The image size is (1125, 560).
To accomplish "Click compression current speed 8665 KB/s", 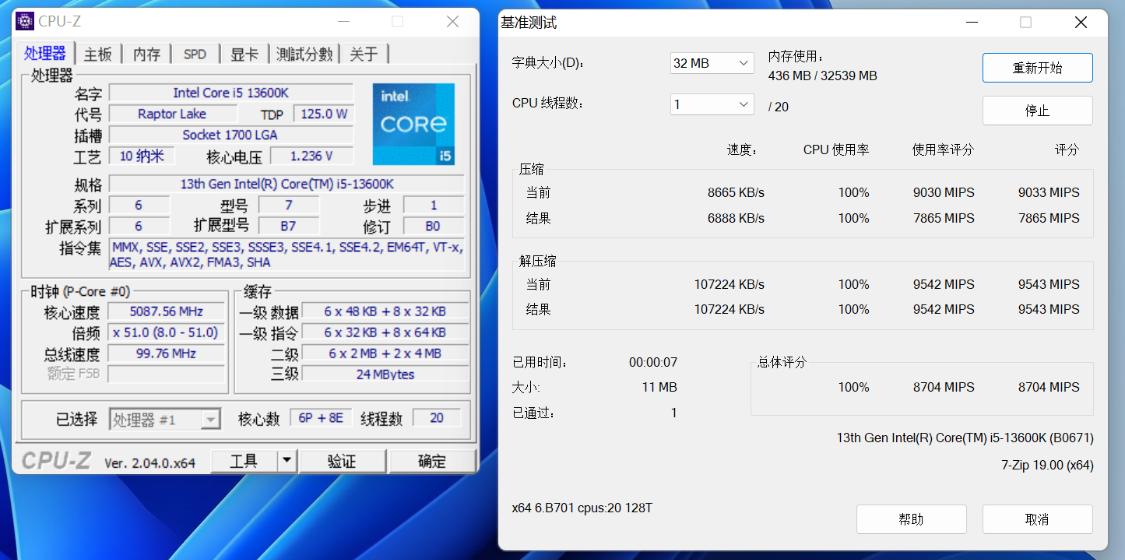I will coord(735,193).
